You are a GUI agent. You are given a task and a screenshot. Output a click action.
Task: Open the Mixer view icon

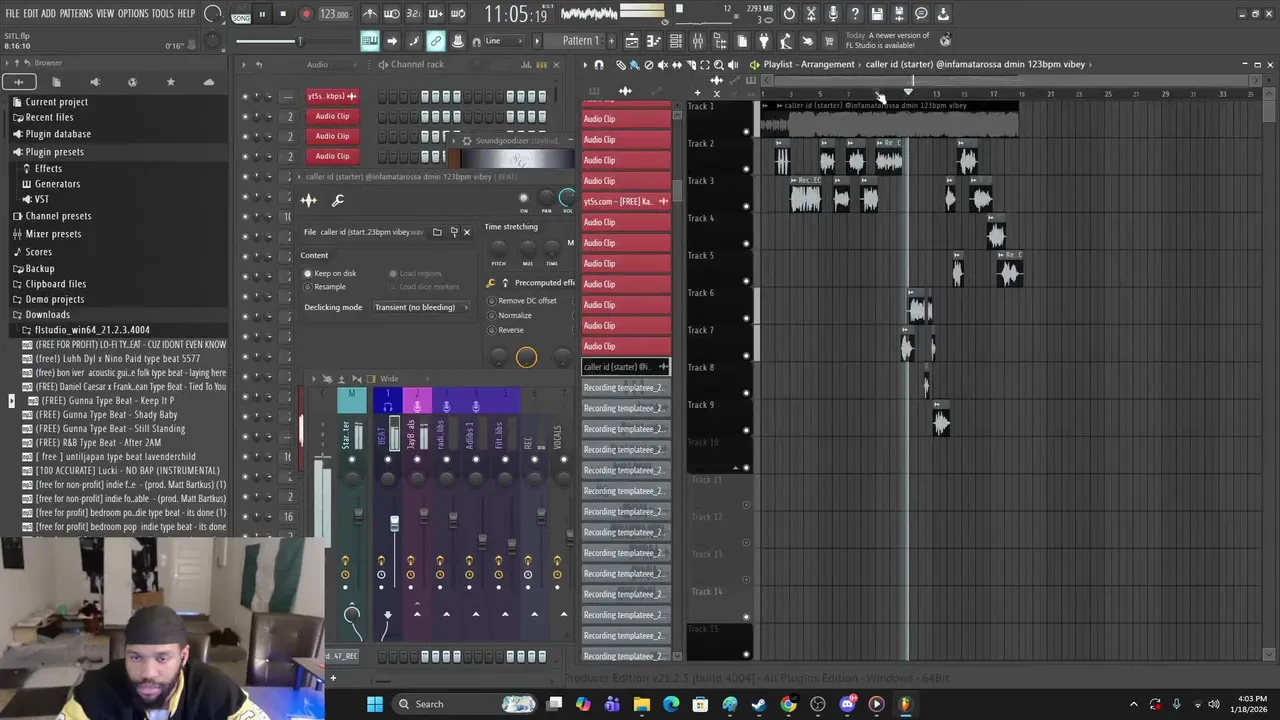(698, 41)
